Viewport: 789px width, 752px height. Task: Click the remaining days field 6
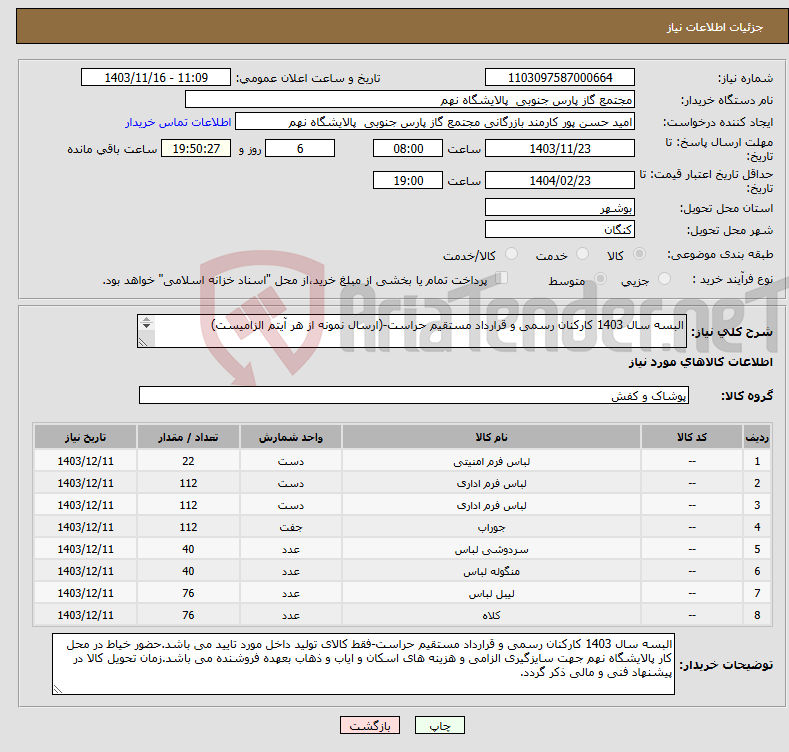tap(300, 148)
